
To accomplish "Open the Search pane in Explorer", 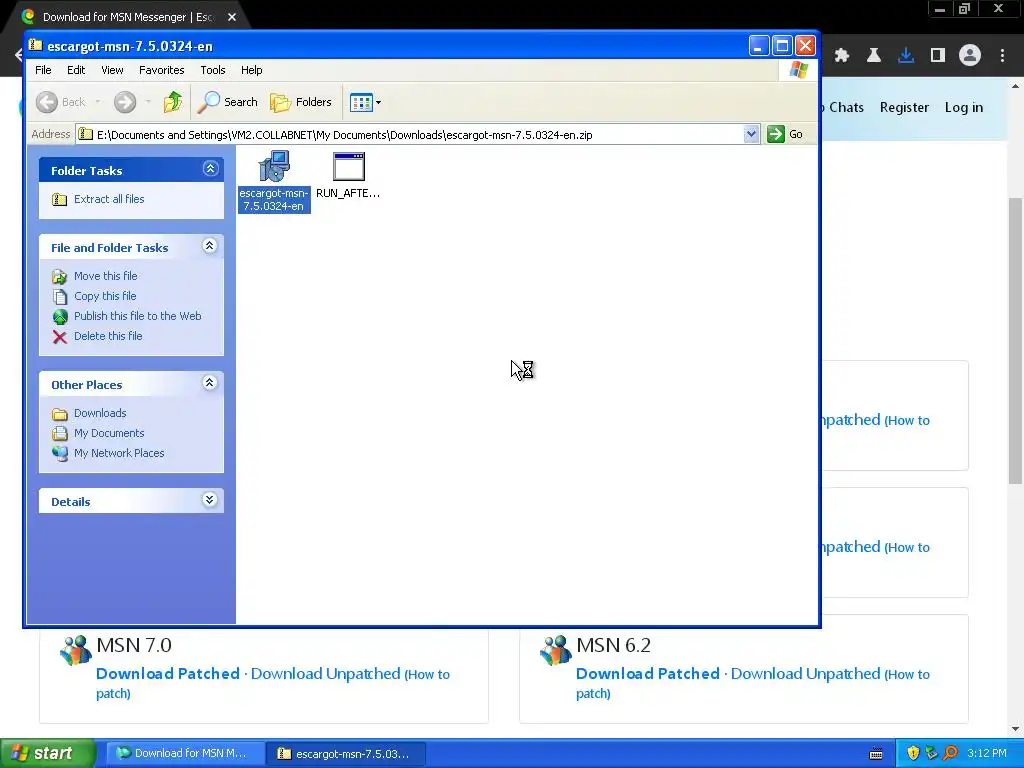I will click(227, 102).
